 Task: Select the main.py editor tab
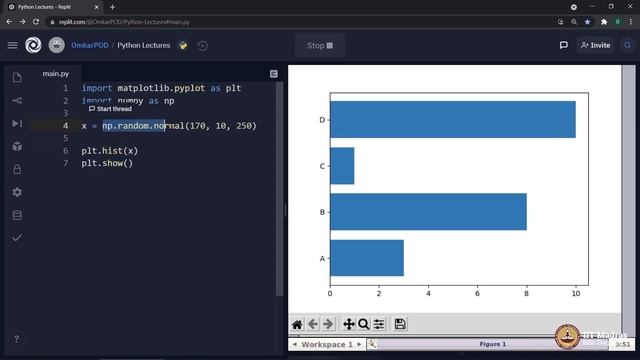point(56,74)
